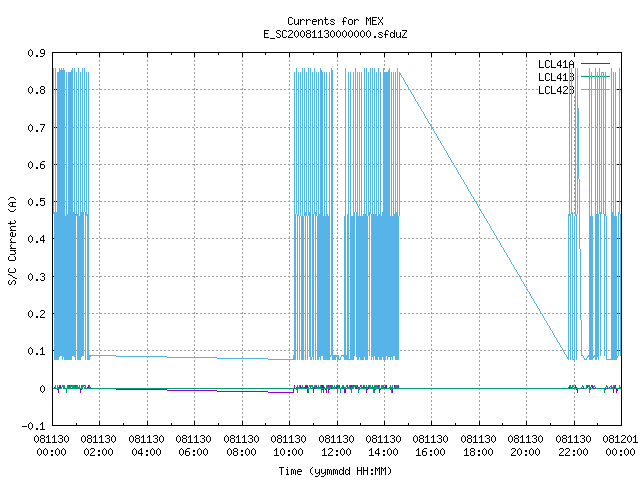Click the purple LCL41A legend line sample
The width and height of the screenshot is (640, 480).
(x=595, y=64)
